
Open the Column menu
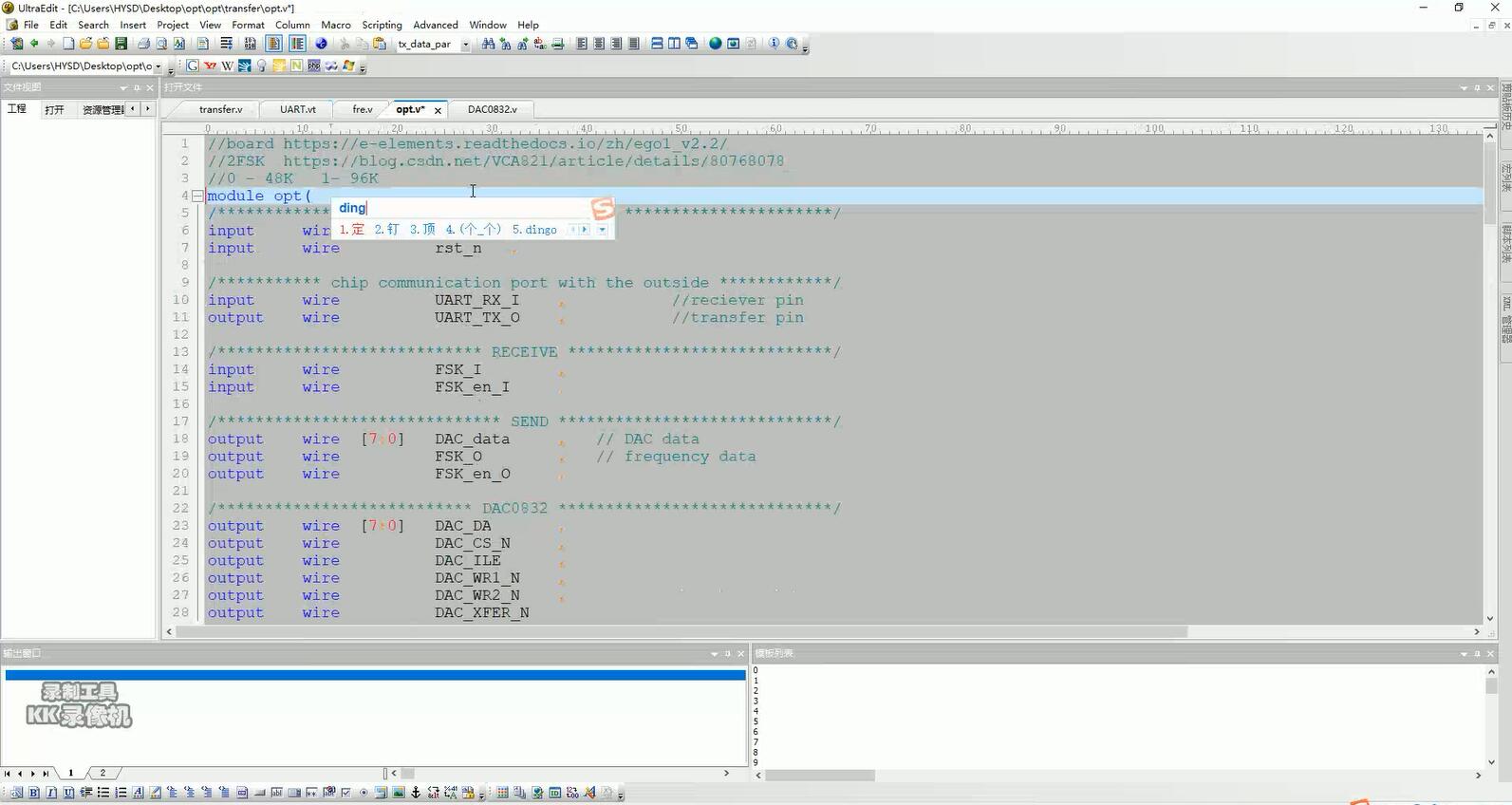click(x=292, y=25)
